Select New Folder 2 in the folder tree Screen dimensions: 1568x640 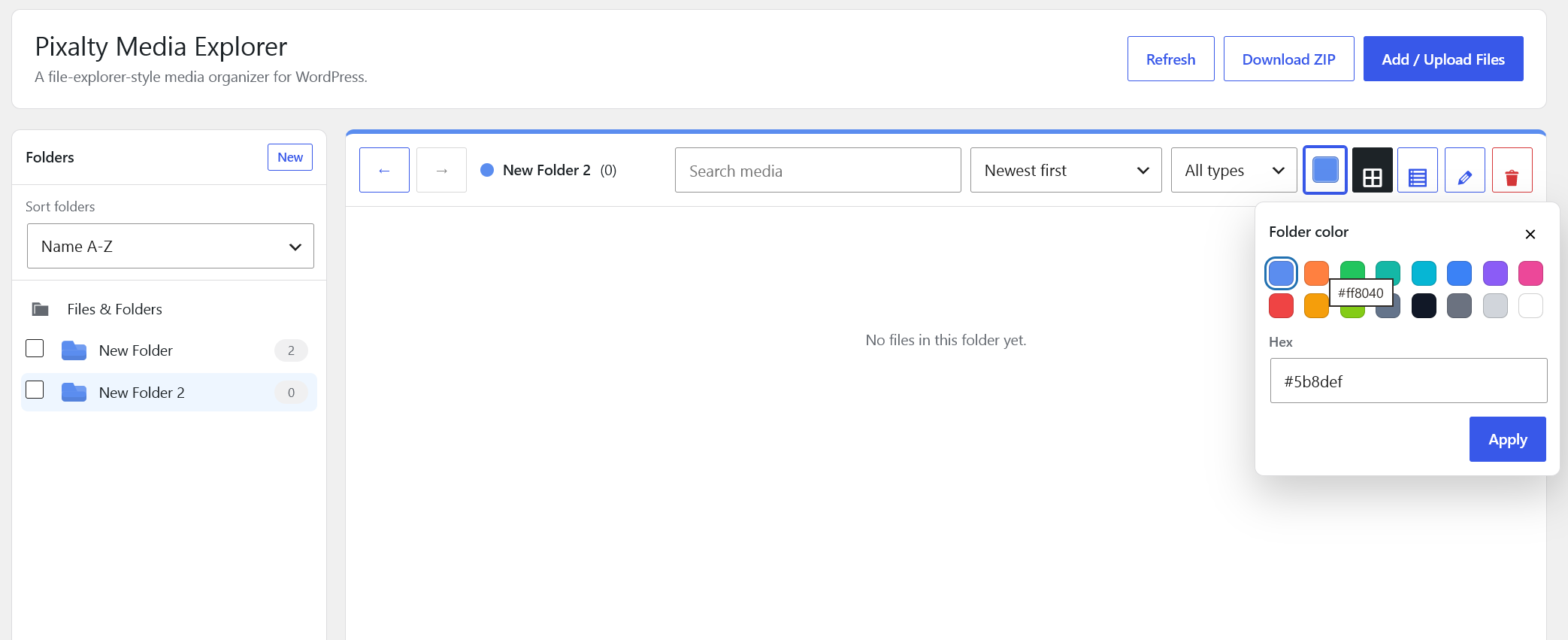169,393
